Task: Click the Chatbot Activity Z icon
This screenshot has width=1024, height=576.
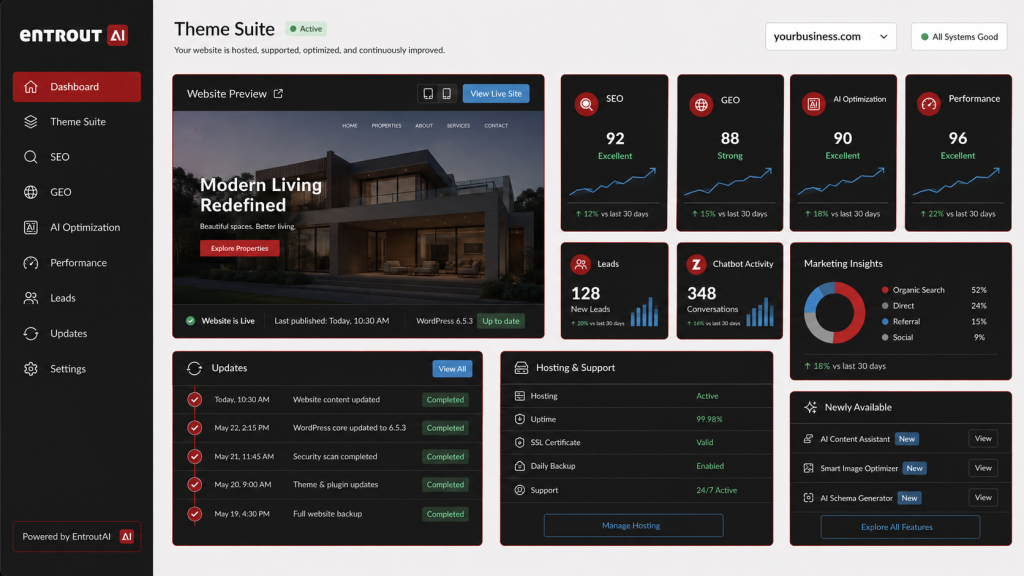Action: click(x=696, y=264)
